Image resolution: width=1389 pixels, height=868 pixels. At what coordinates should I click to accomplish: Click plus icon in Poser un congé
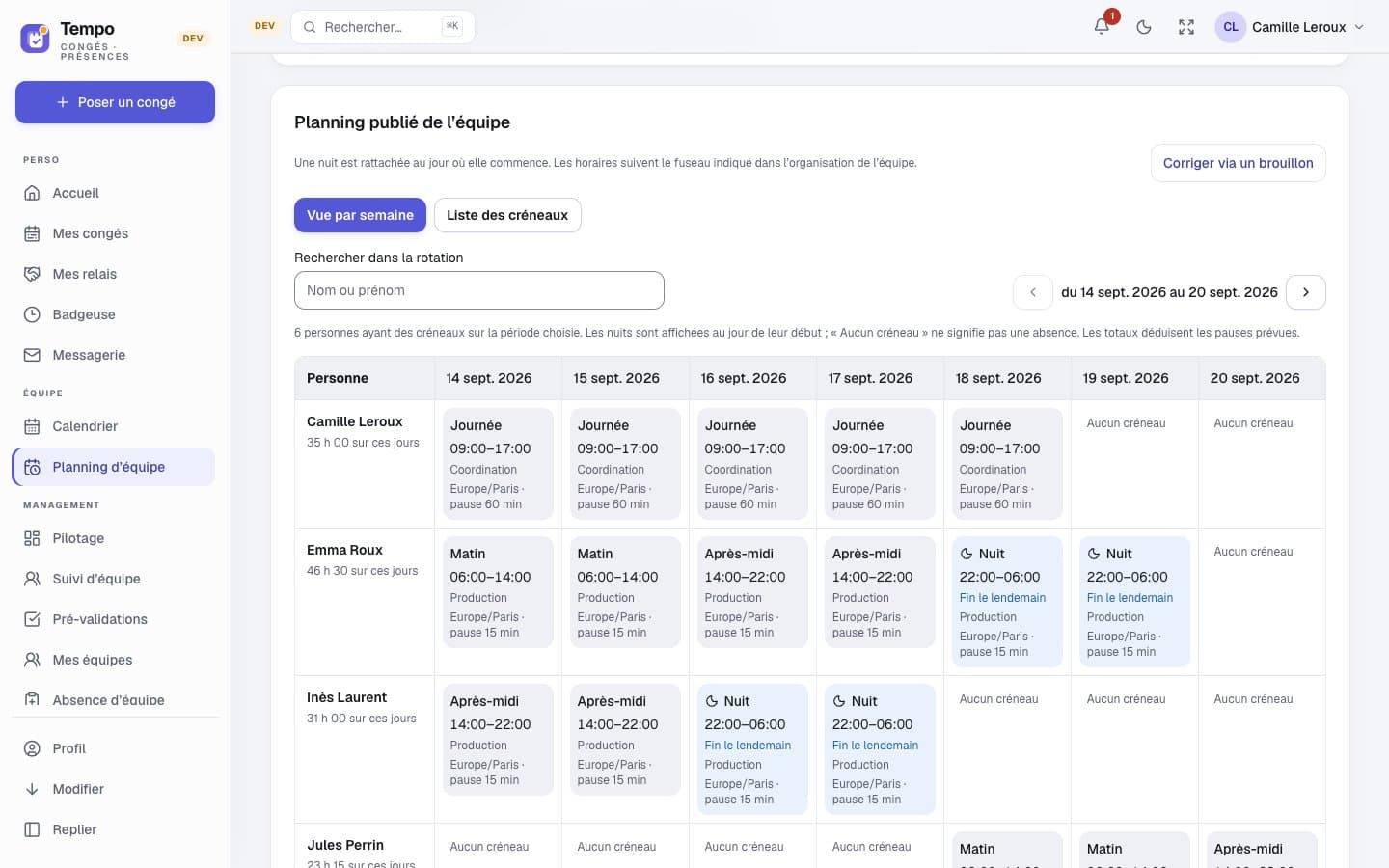pos(63,102)
